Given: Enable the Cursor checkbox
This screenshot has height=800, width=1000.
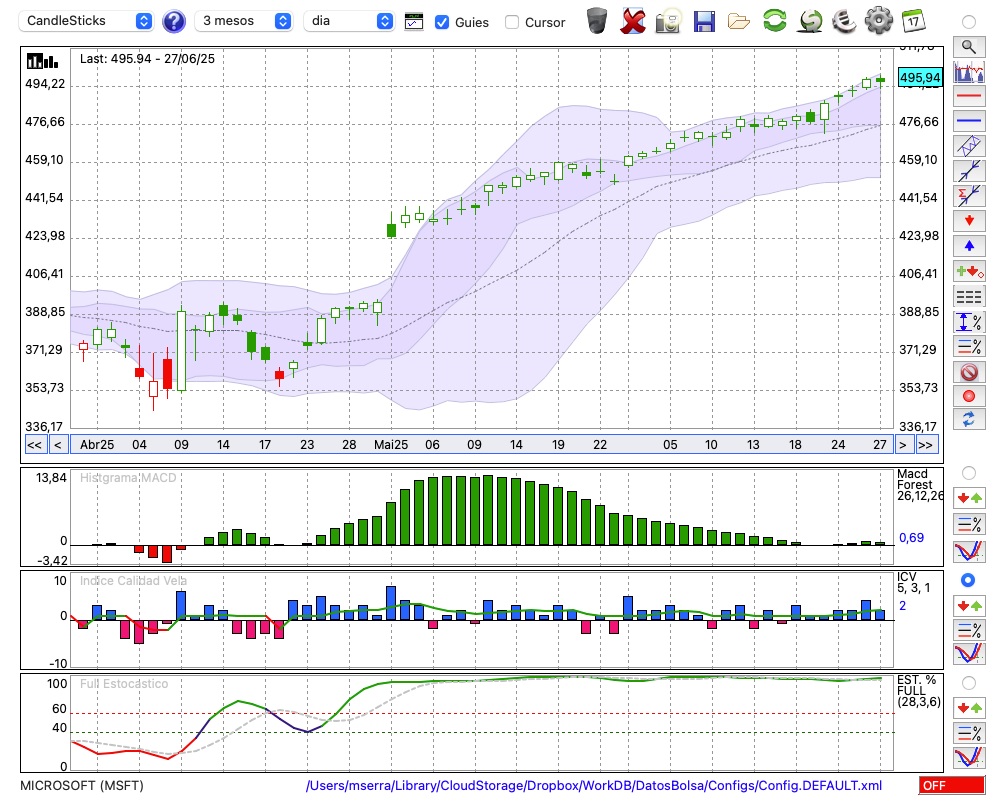Looking at the screenshot, I should [511, 22].
